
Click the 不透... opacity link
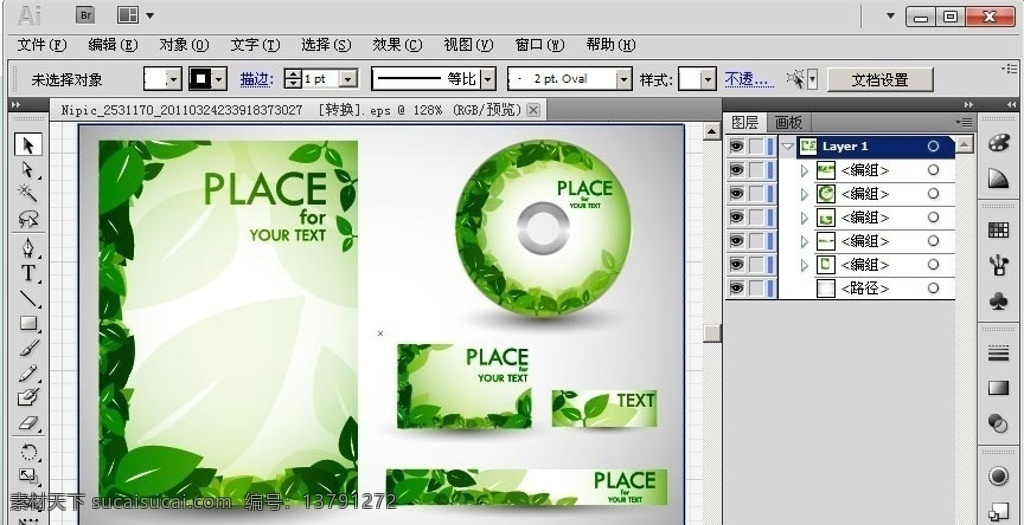tap(749, 80)
